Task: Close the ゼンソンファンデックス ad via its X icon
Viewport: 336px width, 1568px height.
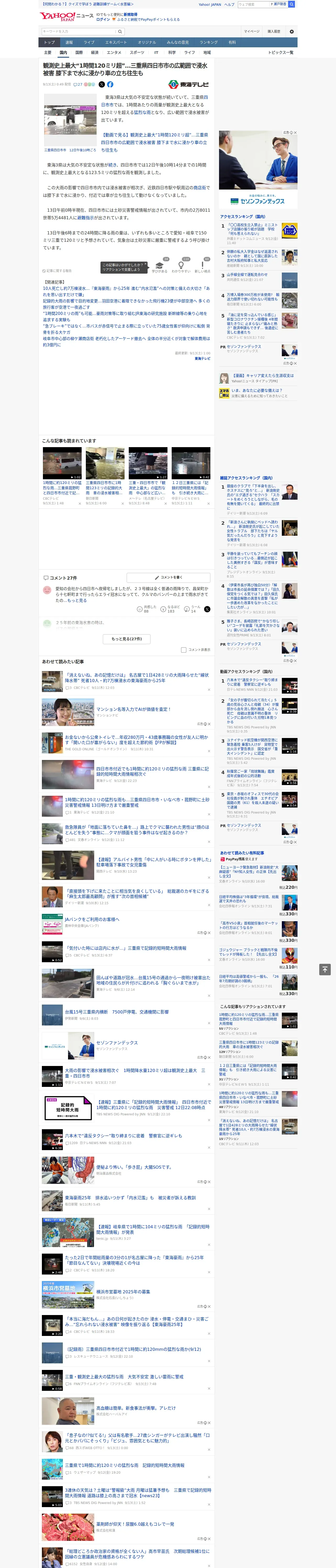Action: tap(295, 133)
